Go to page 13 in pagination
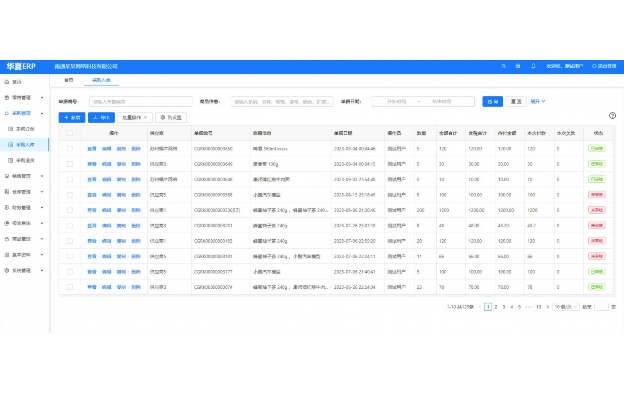 [538, 307]
